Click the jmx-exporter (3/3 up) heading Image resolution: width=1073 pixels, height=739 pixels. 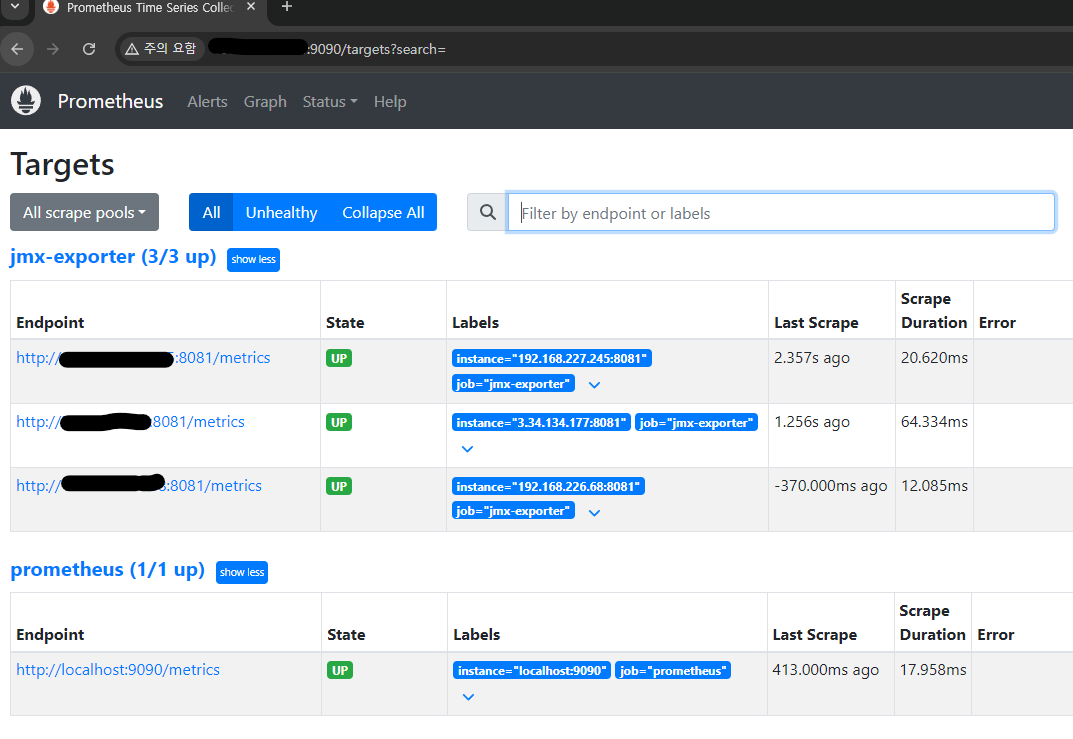click(113, 257)
